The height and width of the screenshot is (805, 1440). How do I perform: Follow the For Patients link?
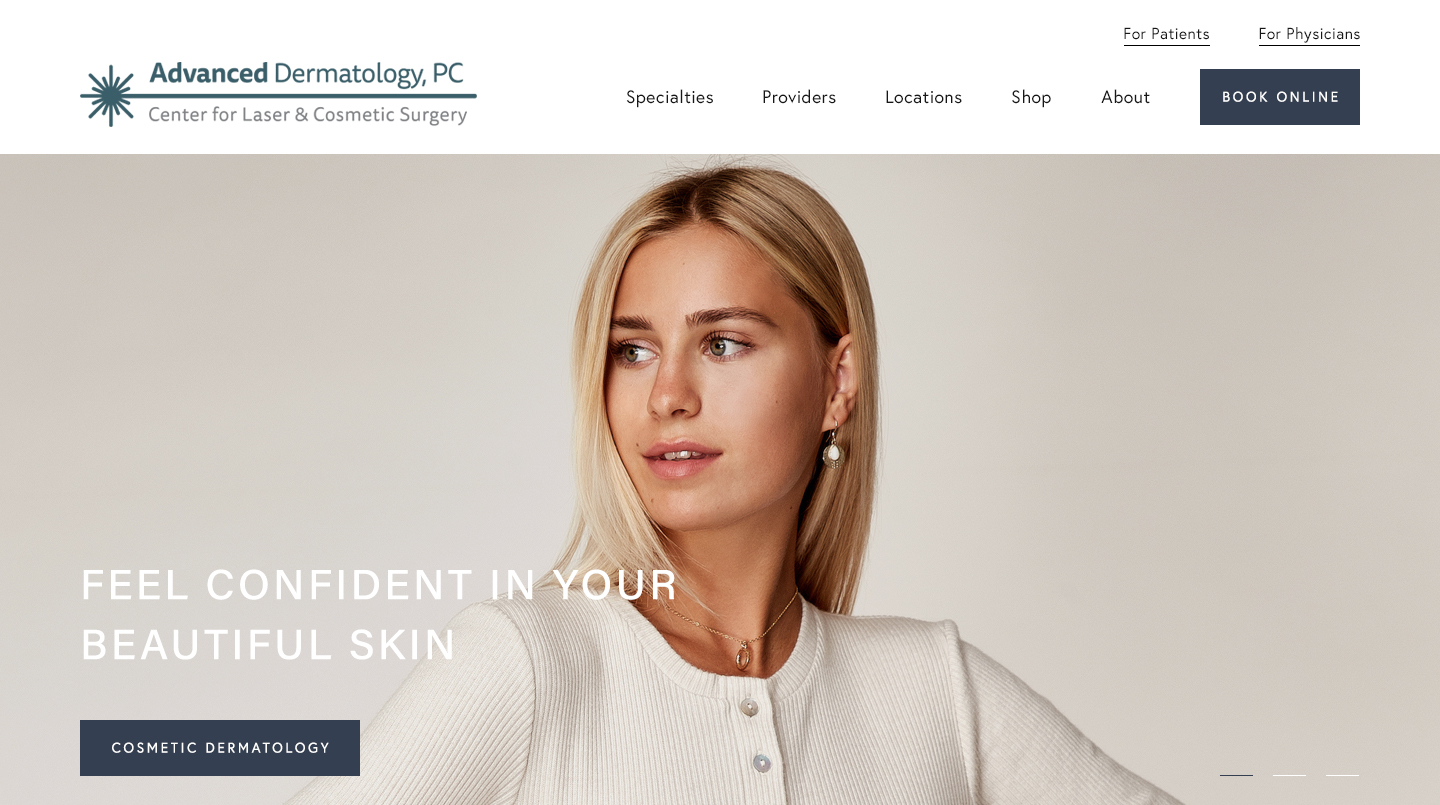tap(1166, 34)
